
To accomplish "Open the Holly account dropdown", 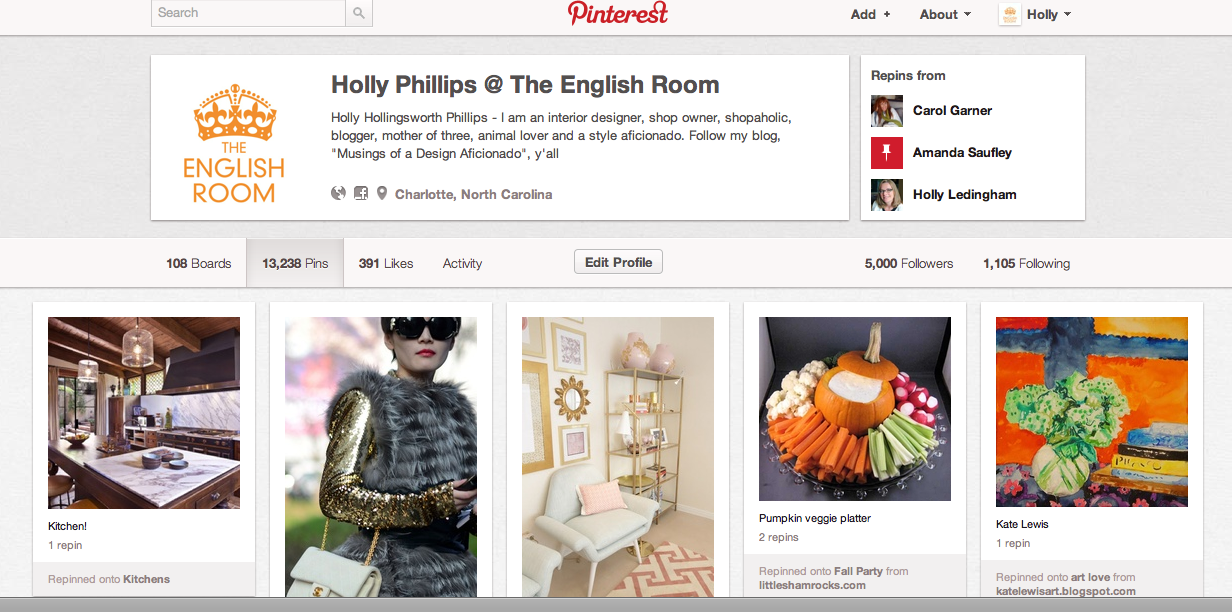I will pyautogui.click(x=1034, y=14).
